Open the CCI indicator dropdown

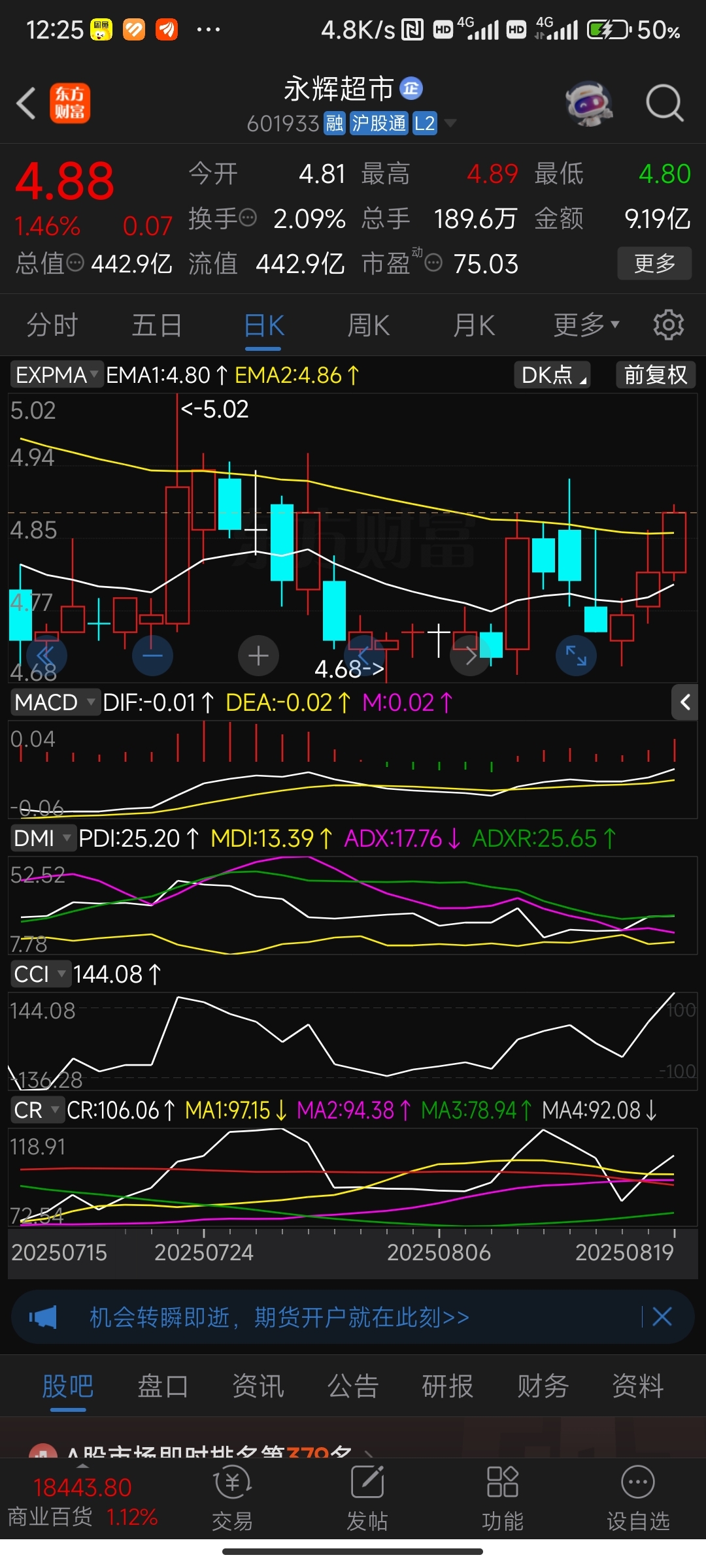(41, 974)
